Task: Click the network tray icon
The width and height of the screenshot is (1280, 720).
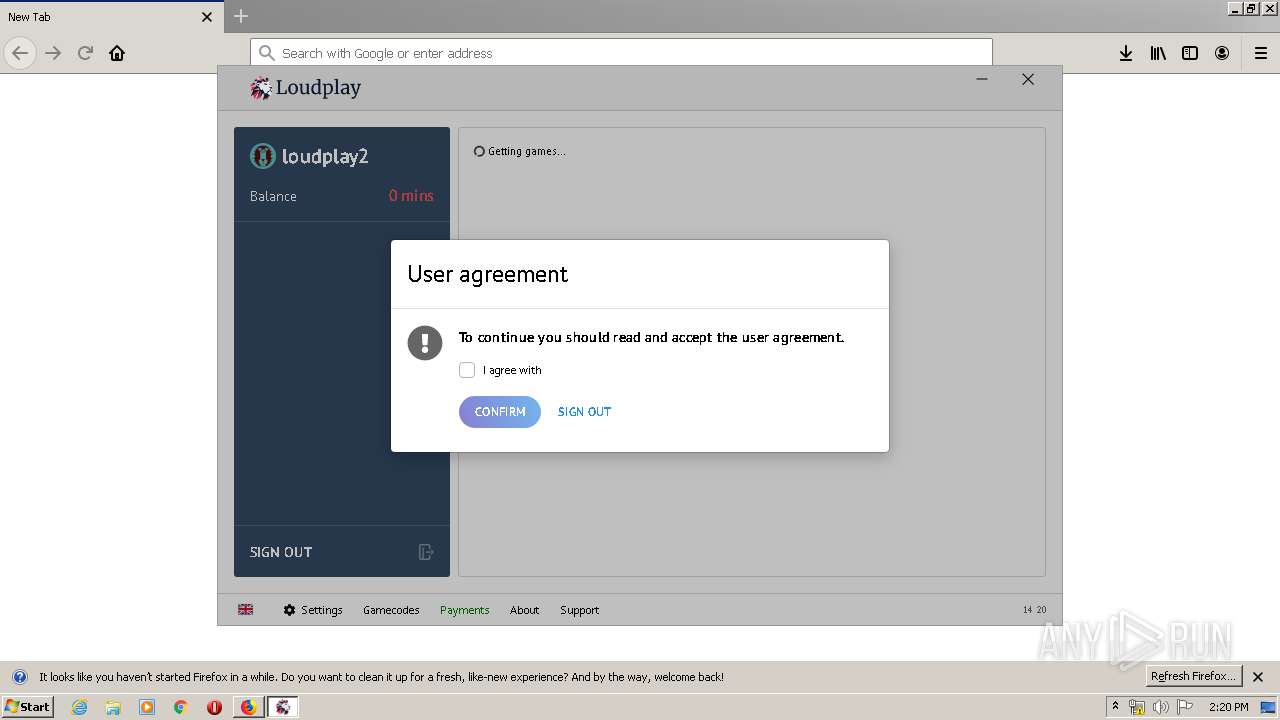Action: tap(1137, 707)
